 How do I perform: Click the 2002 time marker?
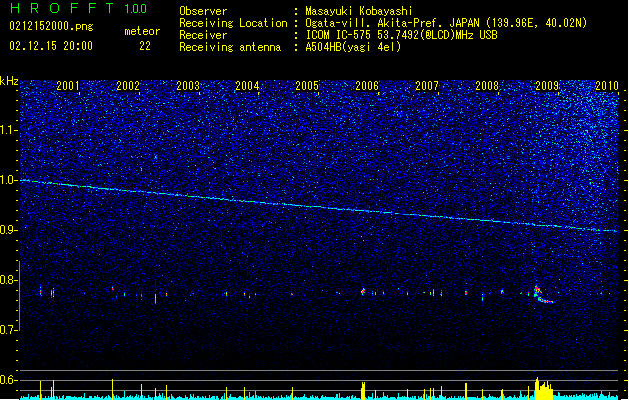(128, 85)
